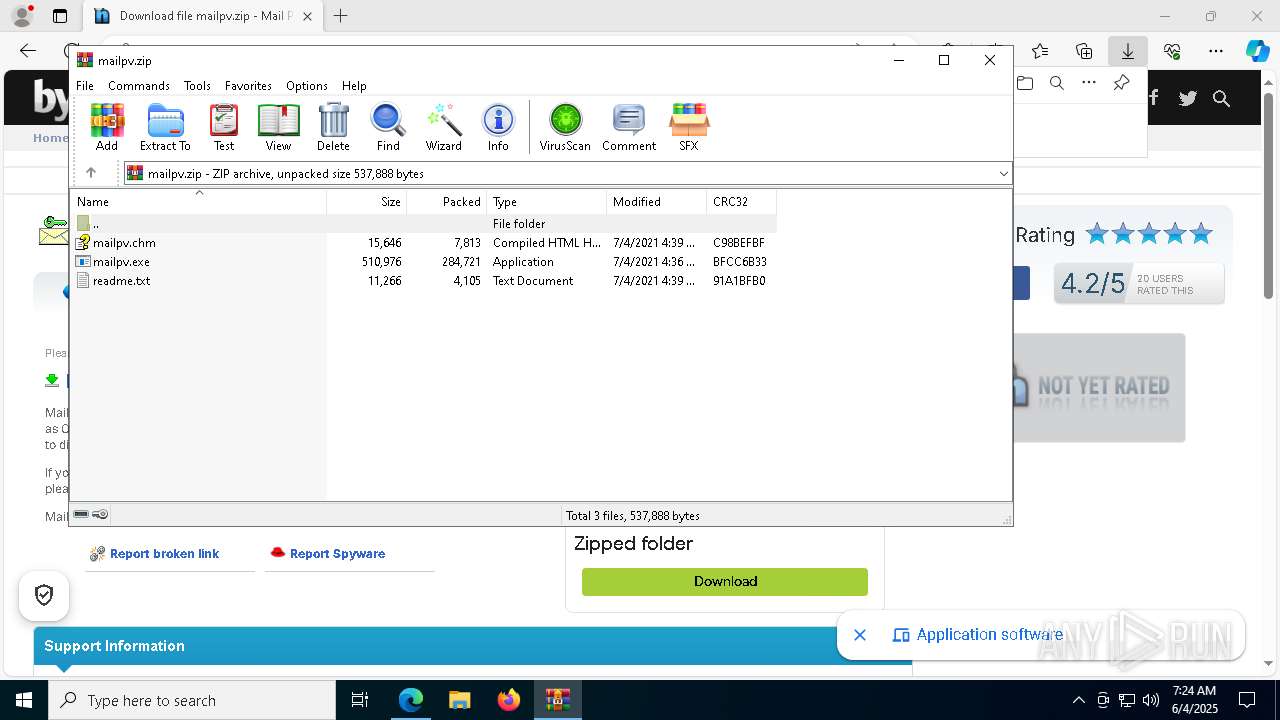Dismiss the Application software popup

click(860, 635)
